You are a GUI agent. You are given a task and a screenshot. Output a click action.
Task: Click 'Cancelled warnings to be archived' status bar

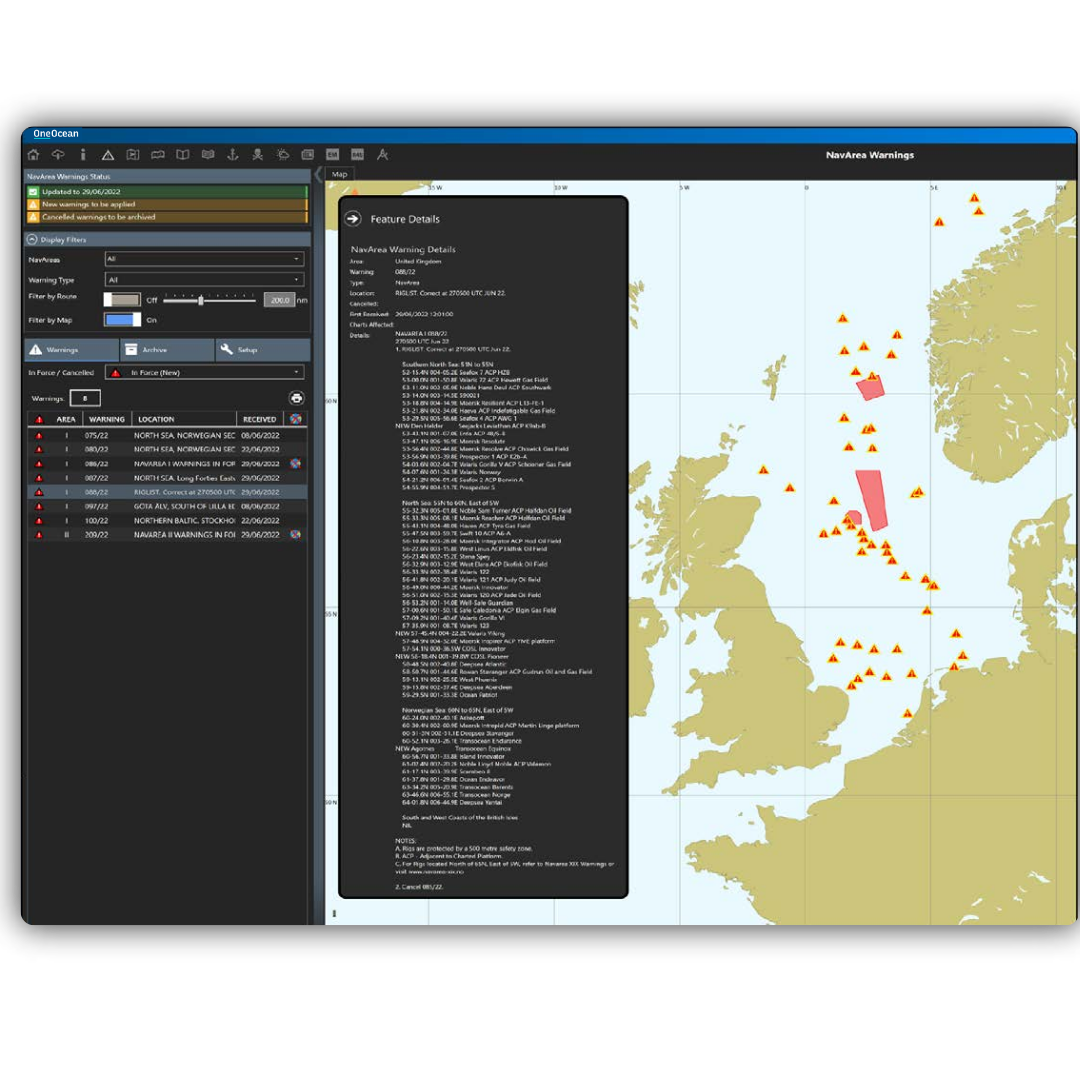[167, 217]
